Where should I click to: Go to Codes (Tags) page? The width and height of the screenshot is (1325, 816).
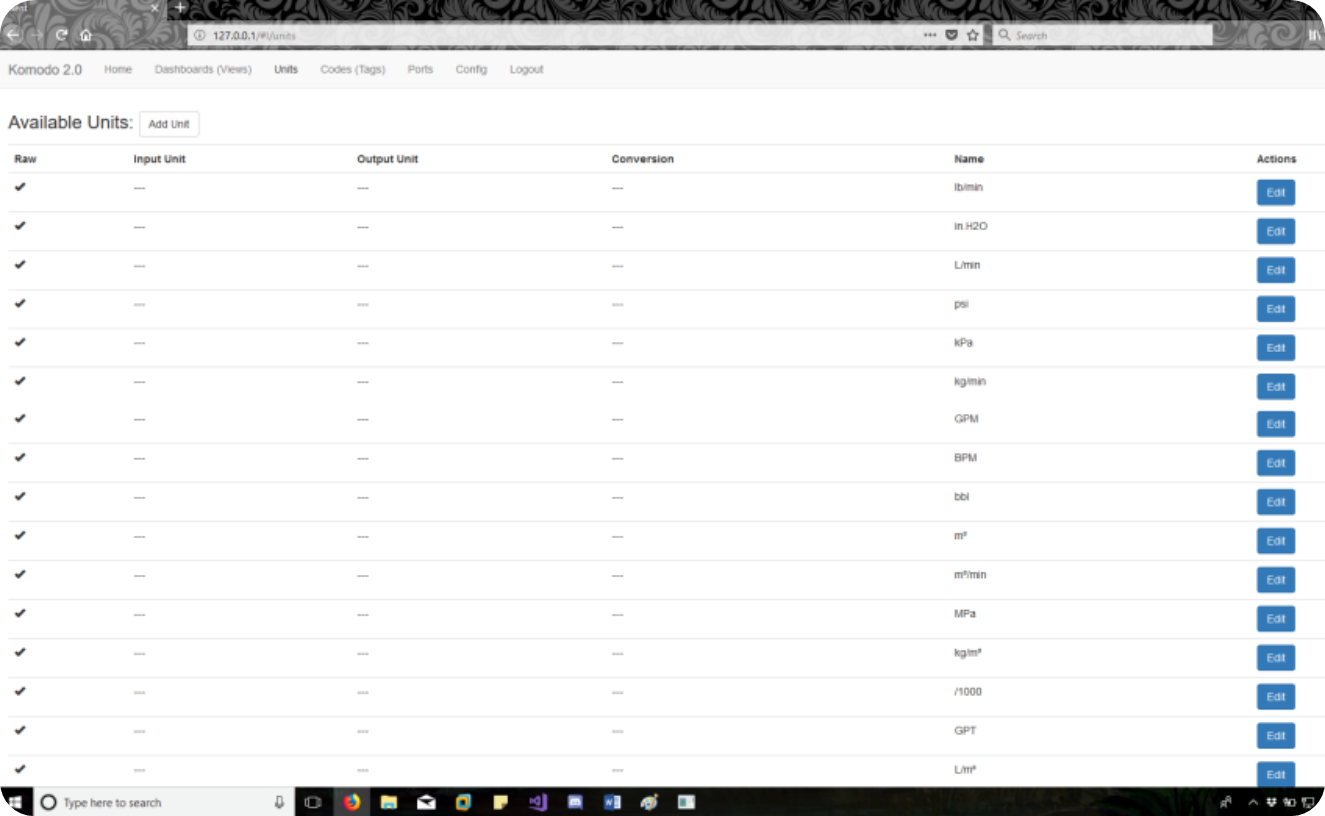pyautogui.click(x=352, y=70)
